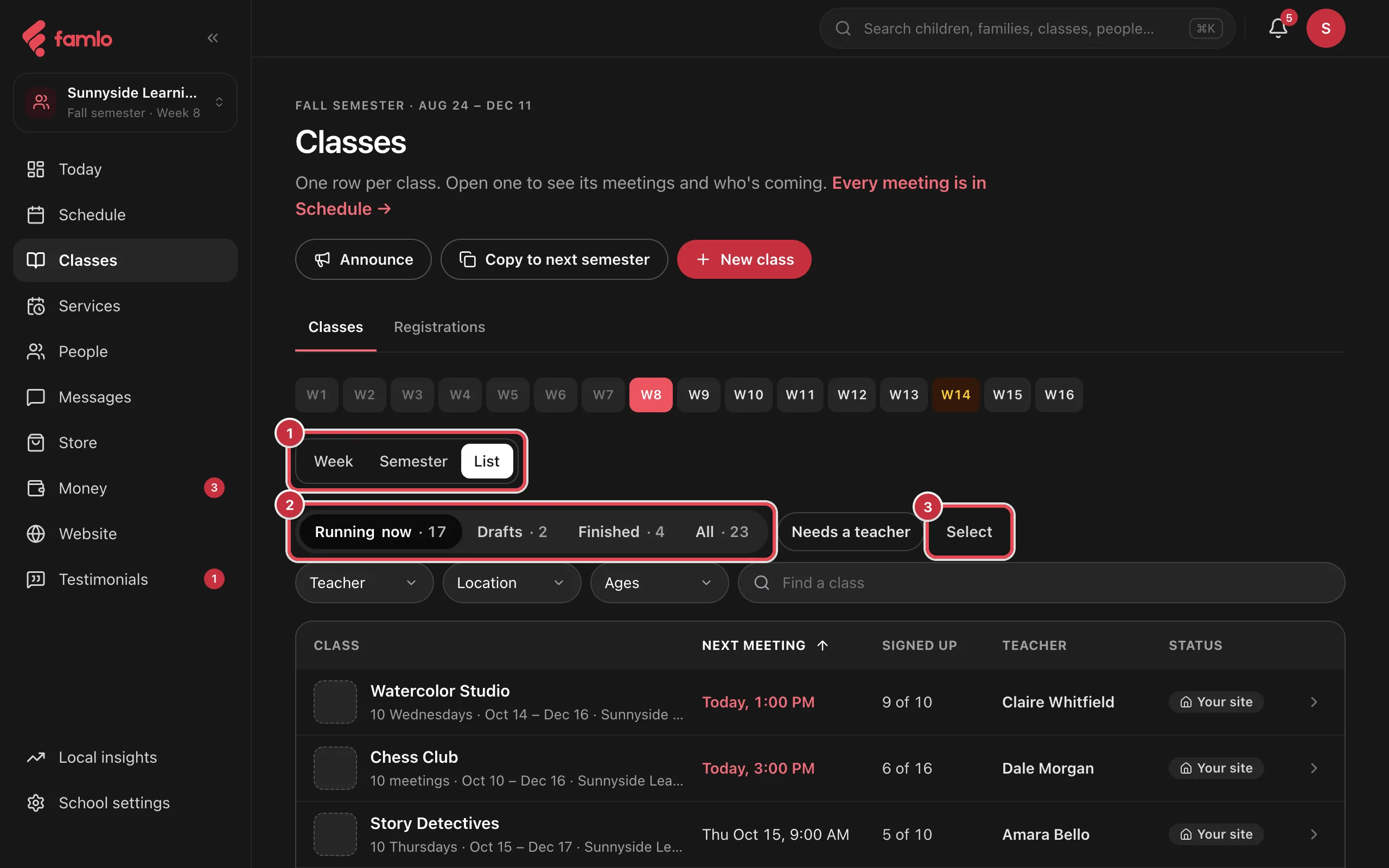The image size is (1389, 868).
Task: Open Website section
Action: point(125,533)
